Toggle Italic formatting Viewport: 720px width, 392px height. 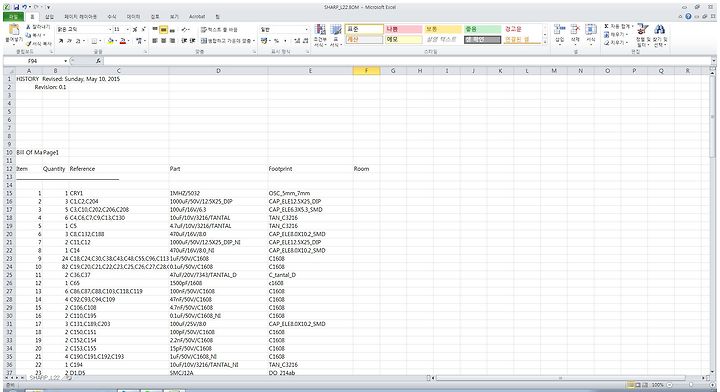coord(69,41)
